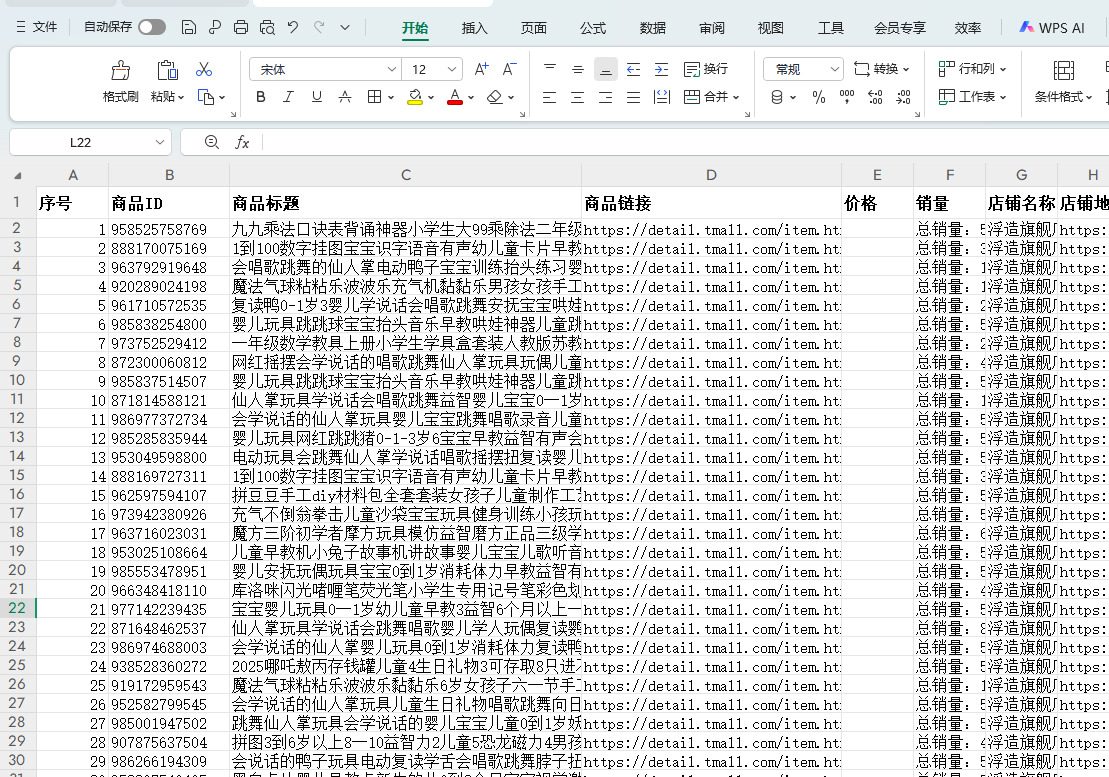Click the 换行 wrap text button
Image resolution: width=1109 pixels, height=777 pixels.
pos(706,69)
